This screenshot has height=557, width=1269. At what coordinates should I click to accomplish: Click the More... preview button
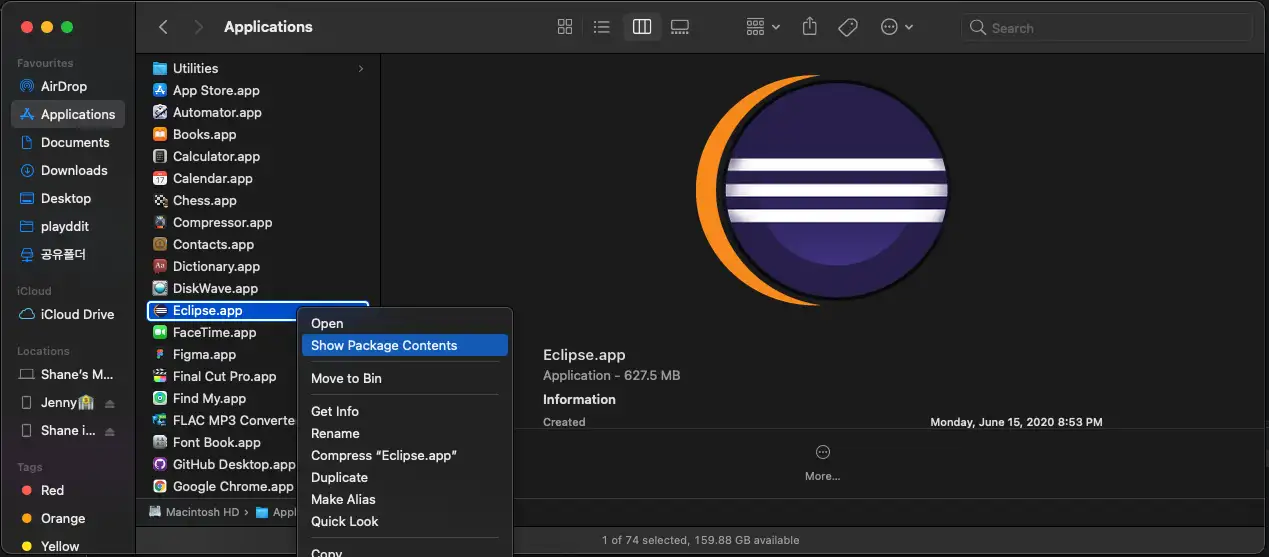coord(822,463)
